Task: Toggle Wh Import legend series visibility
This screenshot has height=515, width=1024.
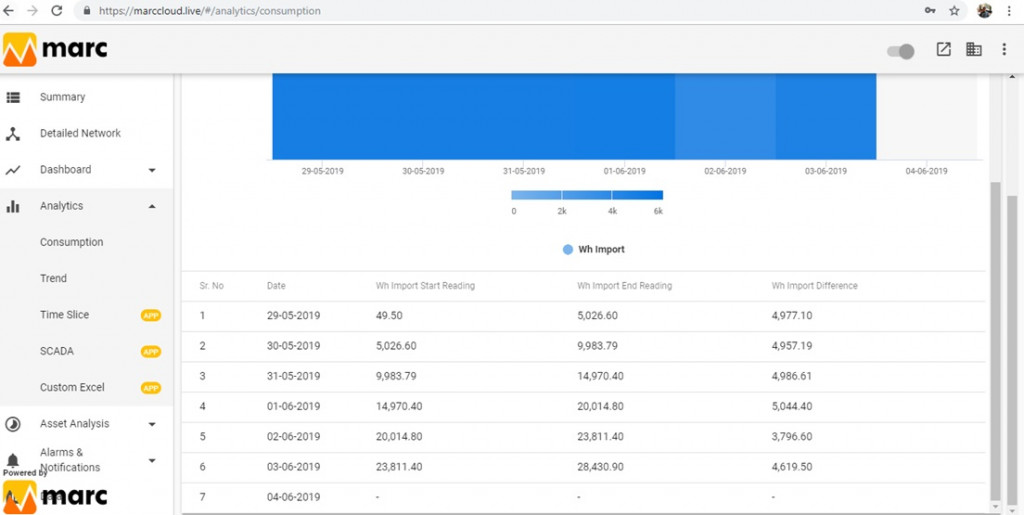Action: tap(594, 249)
